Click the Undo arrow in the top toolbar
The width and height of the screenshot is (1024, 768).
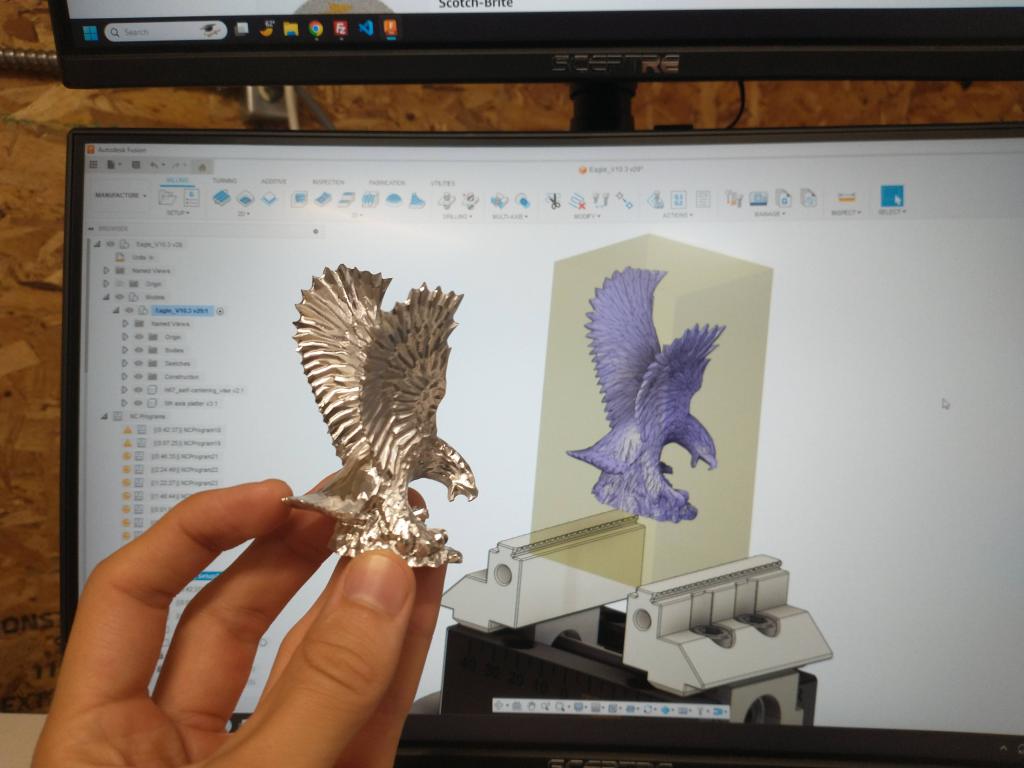pyautogui.click(x=153, y=165)
